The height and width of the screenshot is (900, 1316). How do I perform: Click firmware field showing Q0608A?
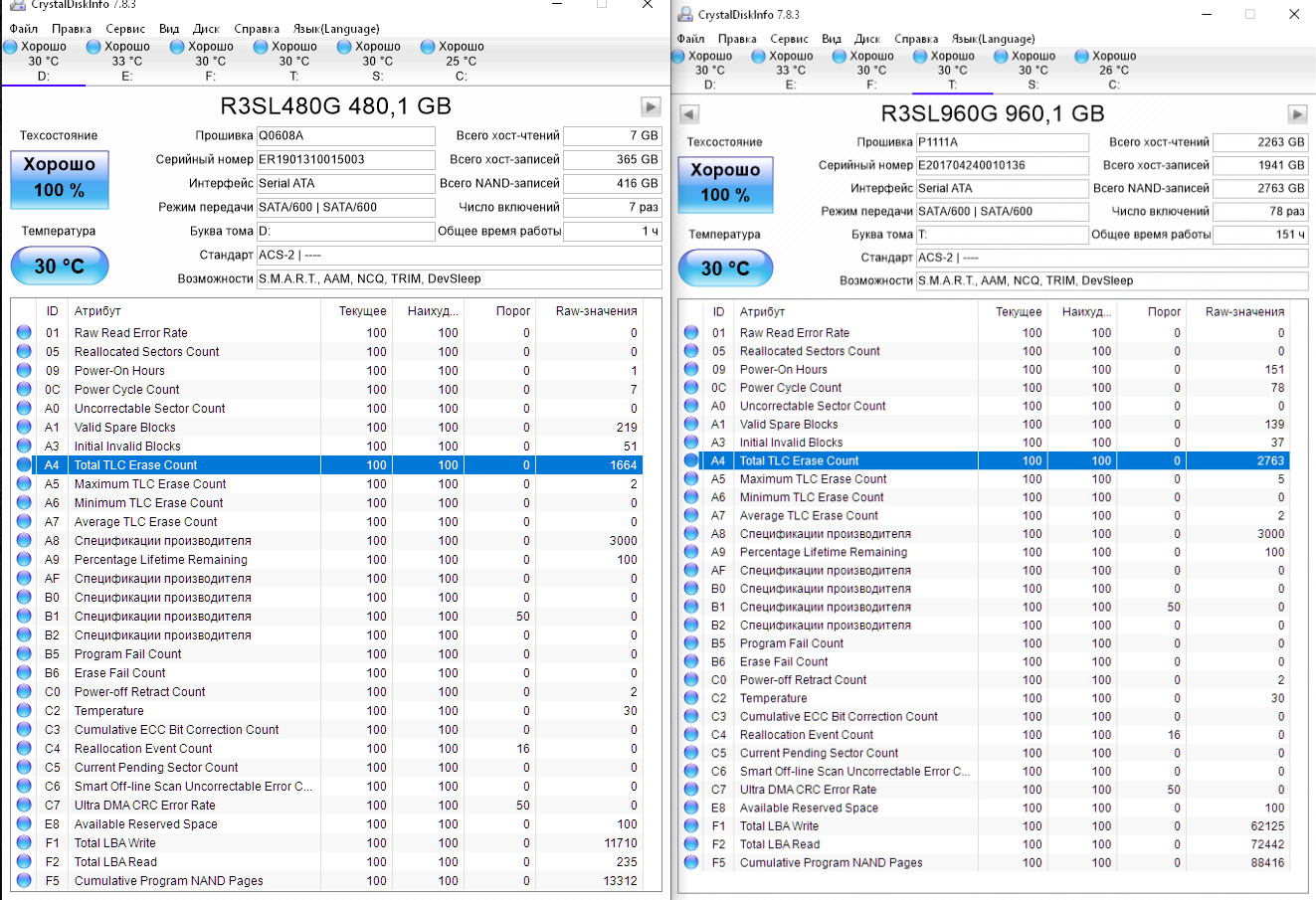pyautogui.click(x=346, y=135)
